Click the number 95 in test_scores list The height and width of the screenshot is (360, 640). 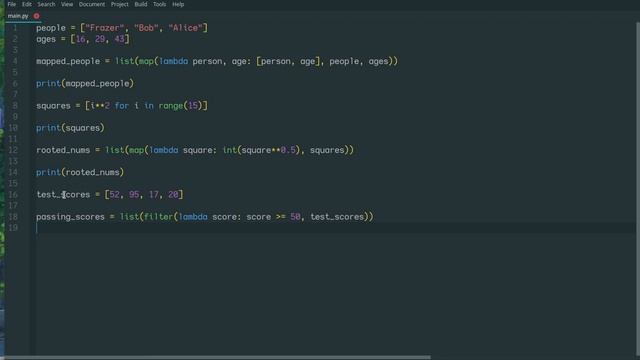click(134, 195)
